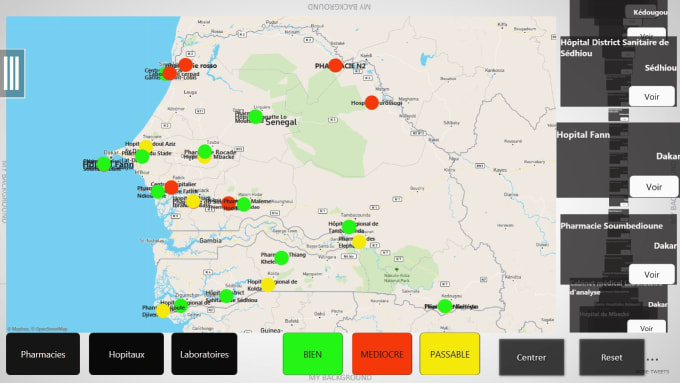Open Voir for Hôpital District Sanitaire de Sédhiou
The height and width of the screenshot is (383, 680).
pyautogui.click(x=651, y=97)
